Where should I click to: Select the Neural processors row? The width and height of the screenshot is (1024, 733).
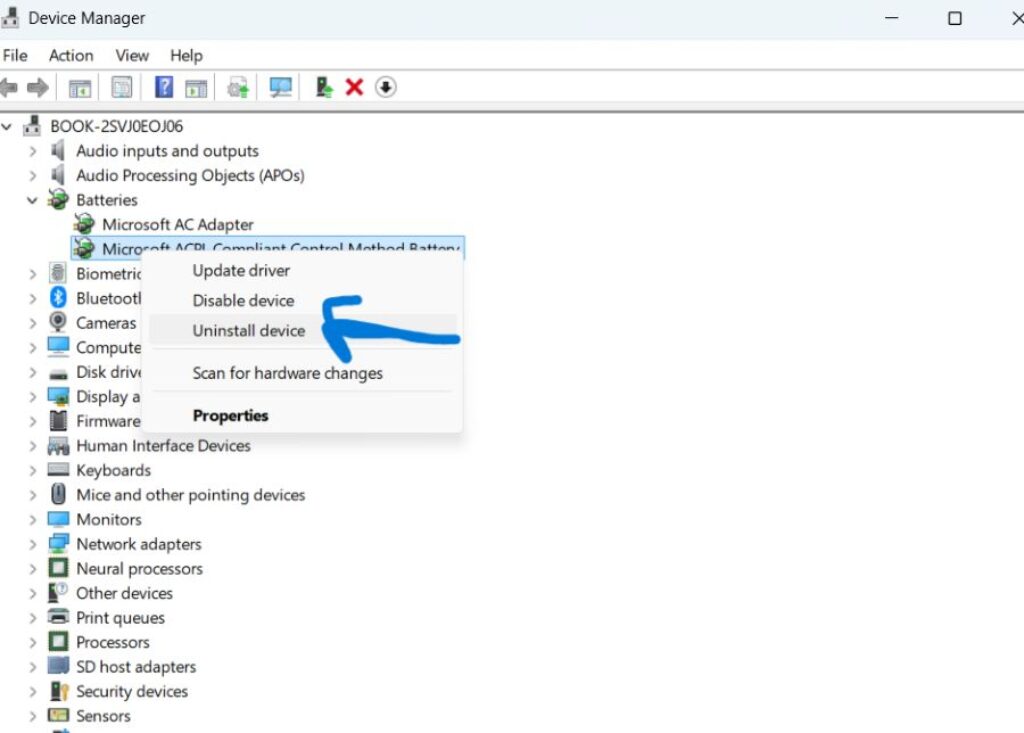pyautogui.click(x=139, y=568)
